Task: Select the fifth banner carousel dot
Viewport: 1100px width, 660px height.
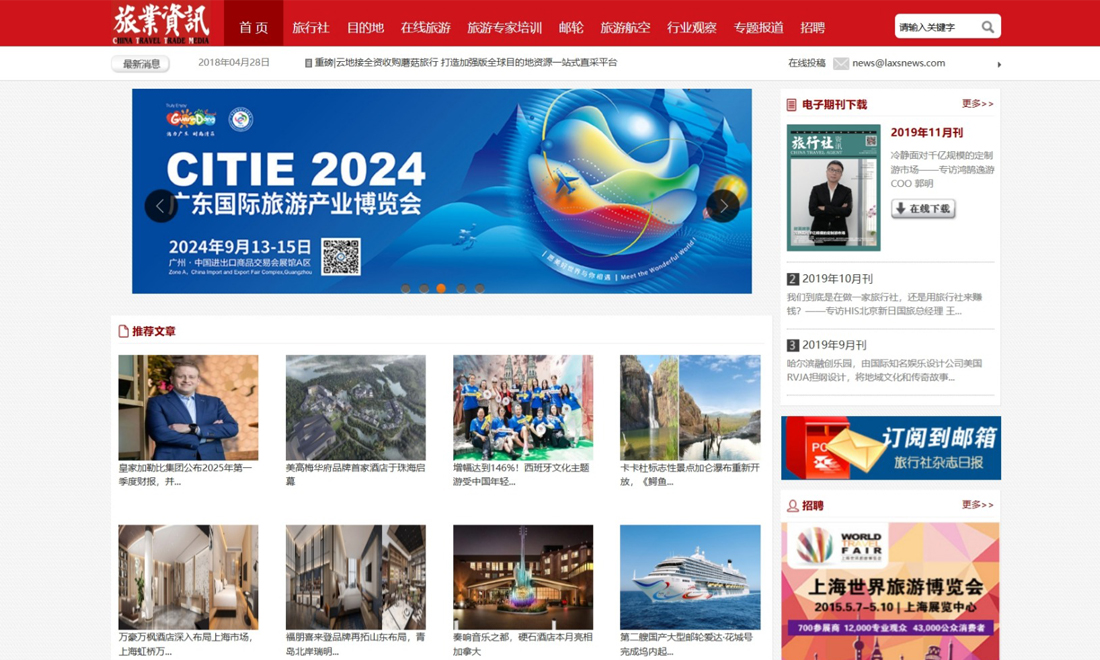Action: pyautogui.click(x=479, y=288)
